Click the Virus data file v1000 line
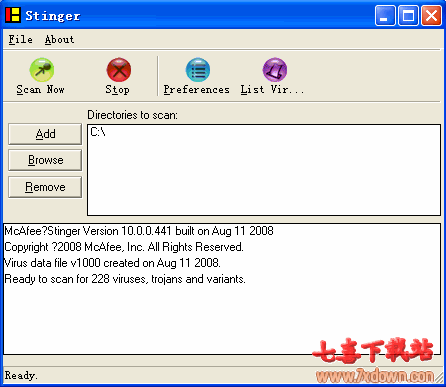The width and height of the screenshot is (446, 387). [112, 263]
